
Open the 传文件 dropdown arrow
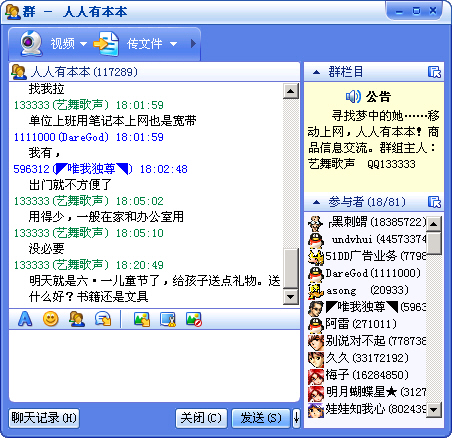(x=173, y=44)
